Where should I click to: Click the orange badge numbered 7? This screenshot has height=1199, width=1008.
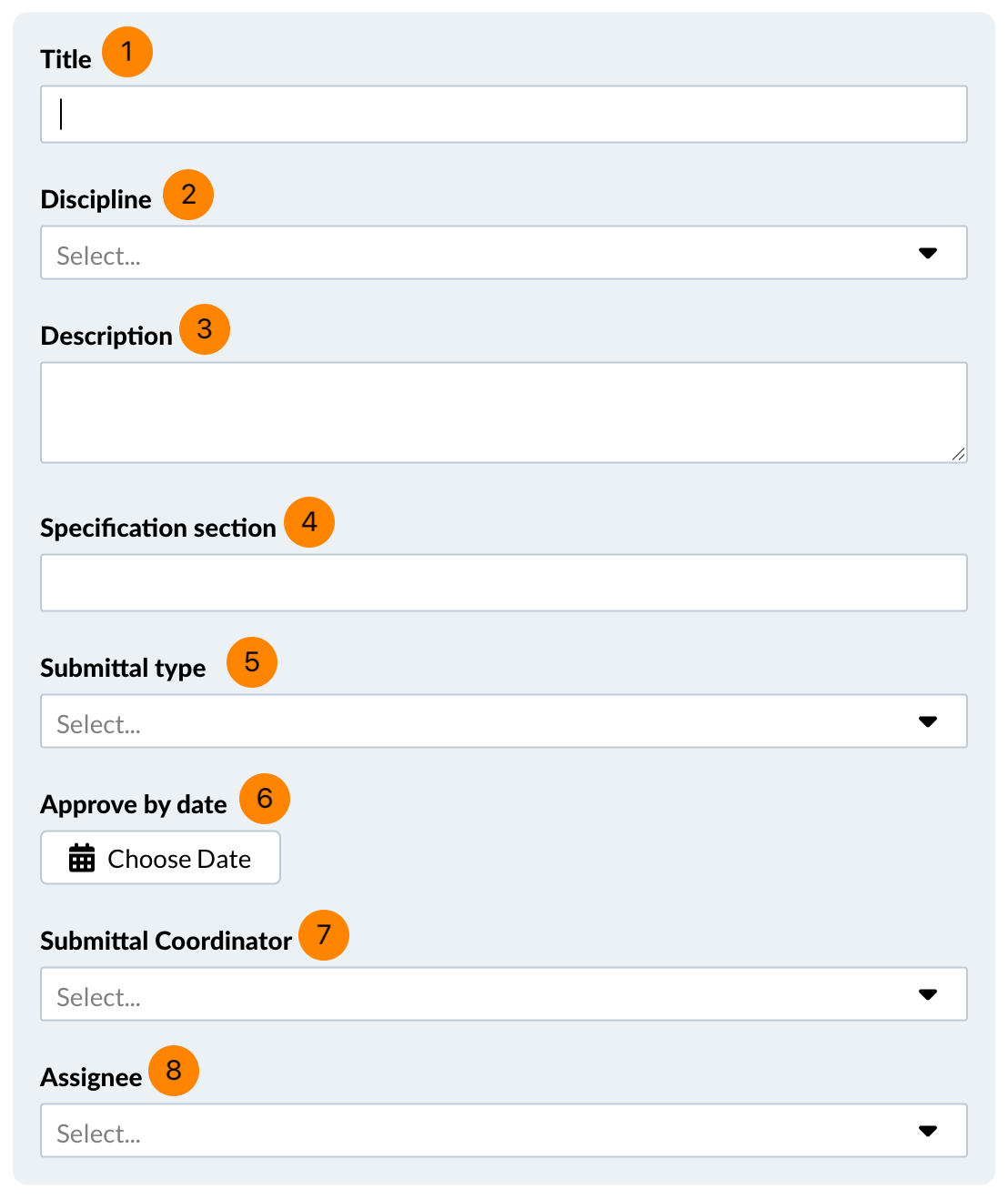(324, 935)
